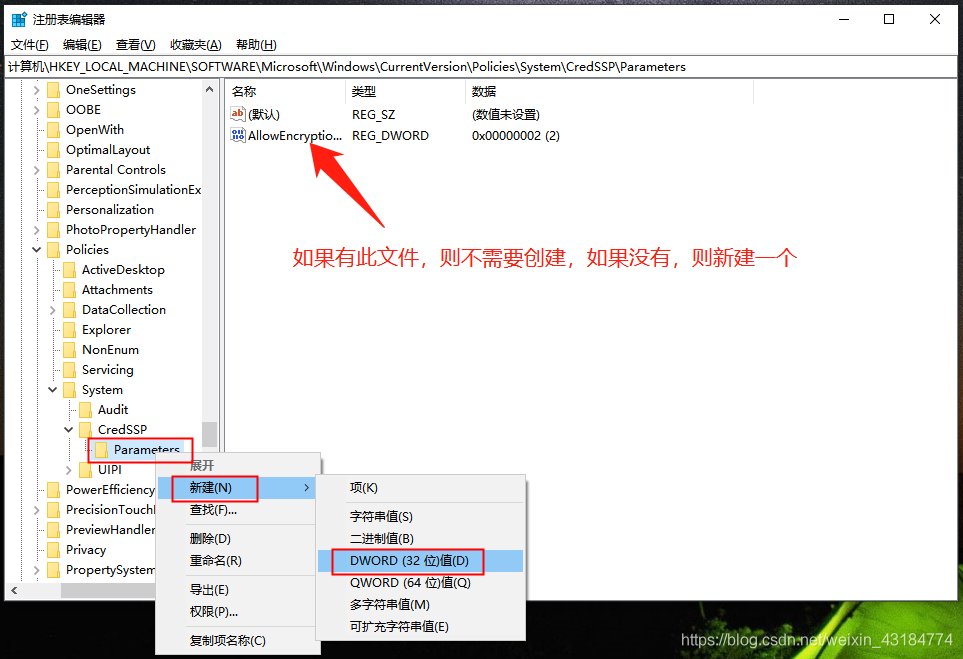
Task: Select the Personalization tree item
Action: click(109, 210)
